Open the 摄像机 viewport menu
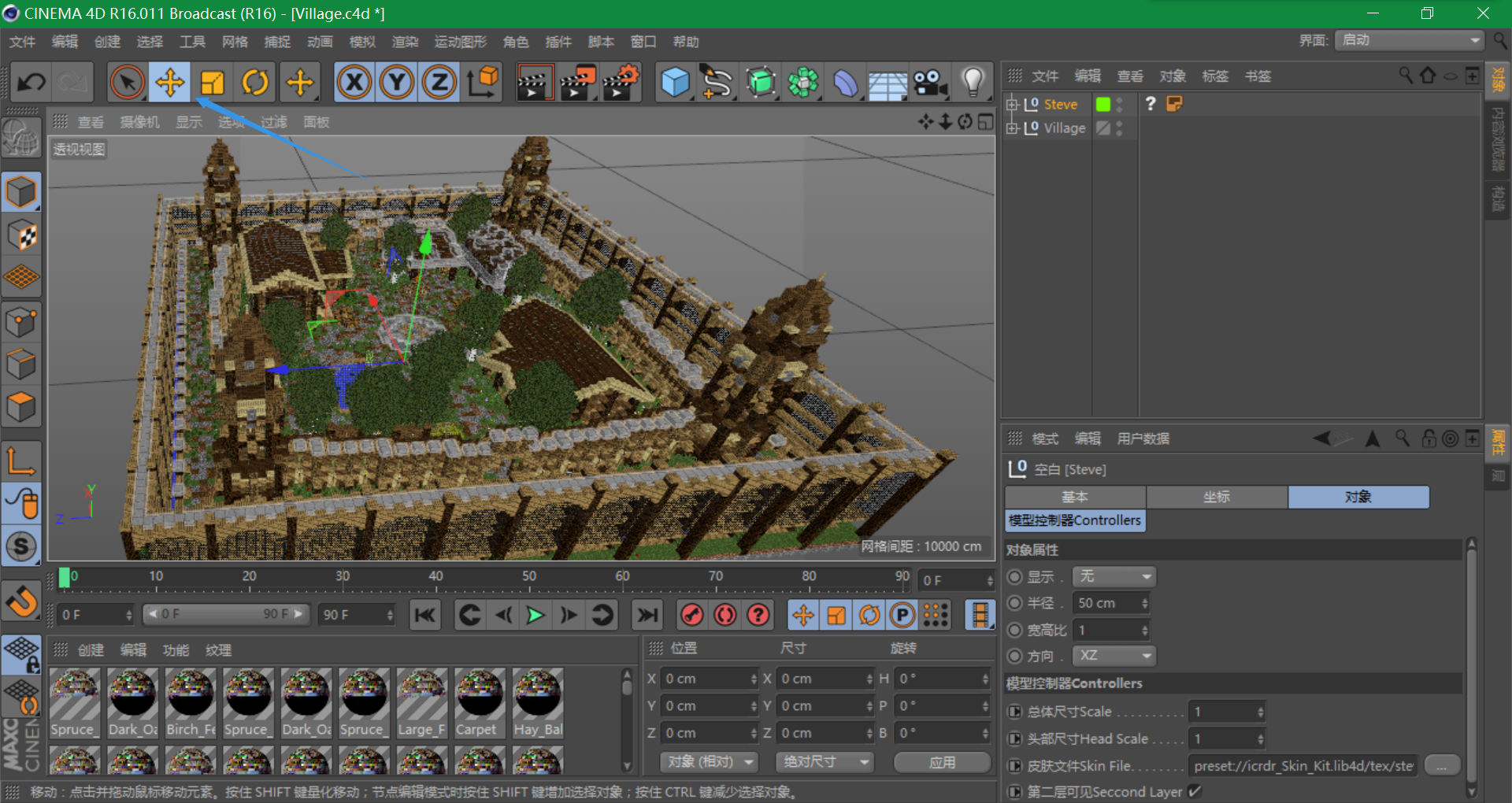This screenshot has width=1512, height=803. coord(140,122)
